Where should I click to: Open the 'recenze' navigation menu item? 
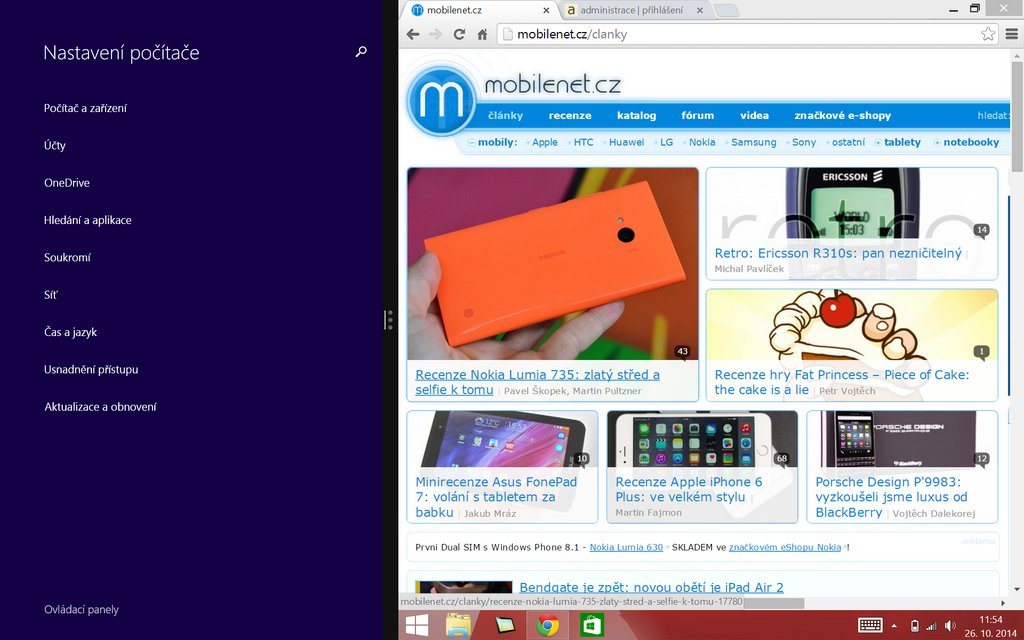click(570, 115)
